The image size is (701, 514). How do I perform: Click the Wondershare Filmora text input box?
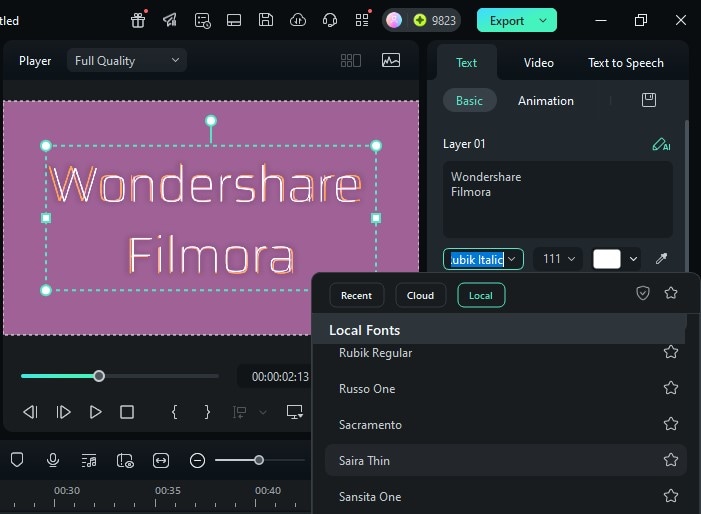coord(557,199)
